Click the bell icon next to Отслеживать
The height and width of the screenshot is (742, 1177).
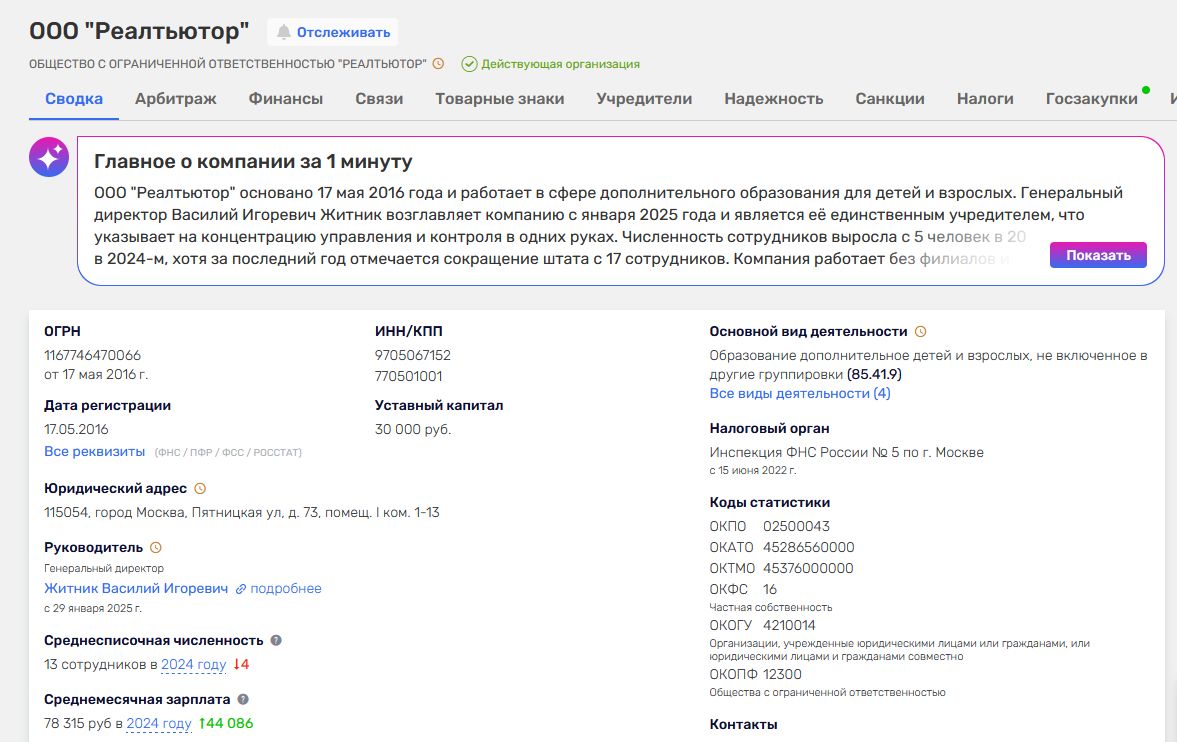pyautogui.click(x=283, y=32)
